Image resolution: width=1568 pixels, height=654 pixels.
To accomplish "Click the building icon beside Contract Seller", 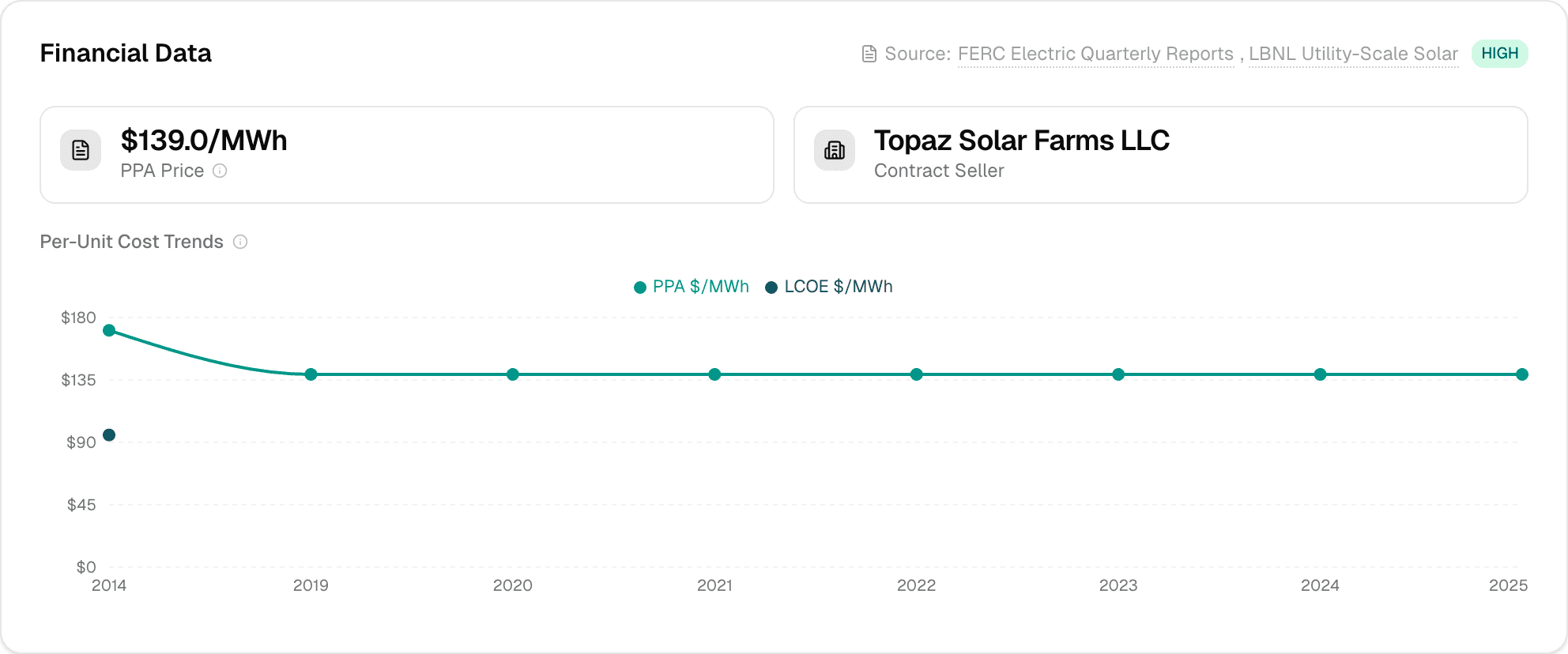I will 835,150.
